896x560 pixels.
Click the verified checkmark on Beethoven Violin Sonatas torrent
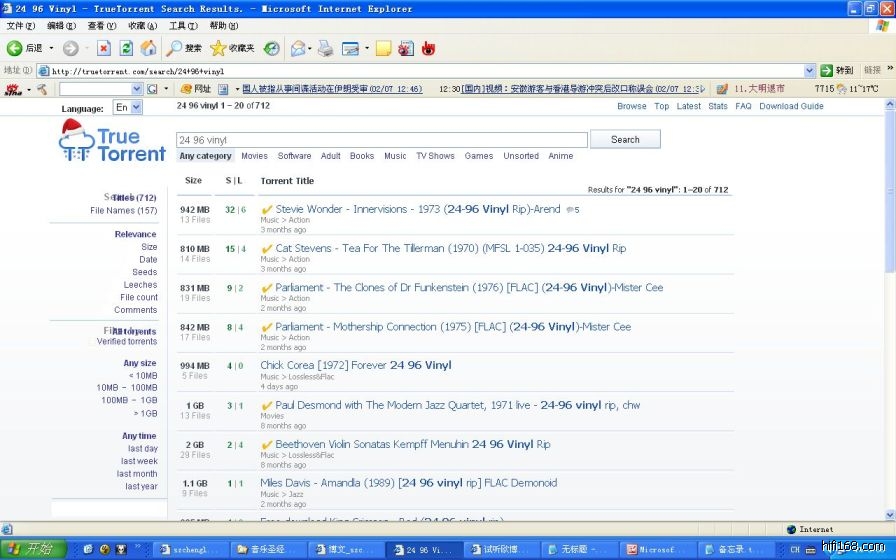(x=266, y=445)
